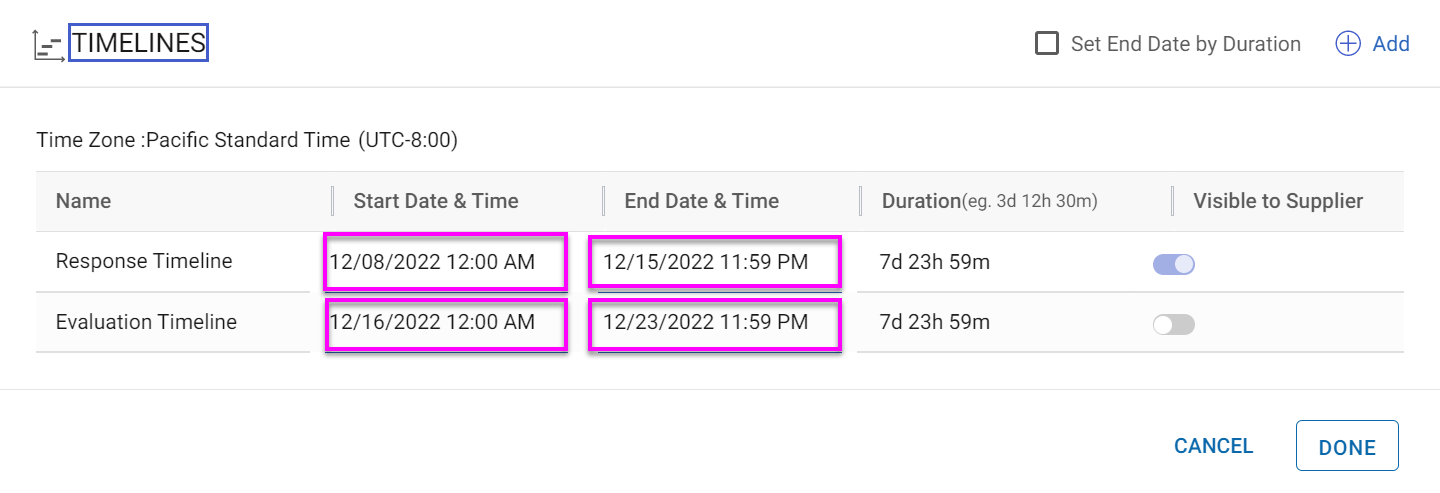Turn on Evaluation Timeline supplier visibility
This screenshot has width=1440, height=493.
click(1174, 325)
